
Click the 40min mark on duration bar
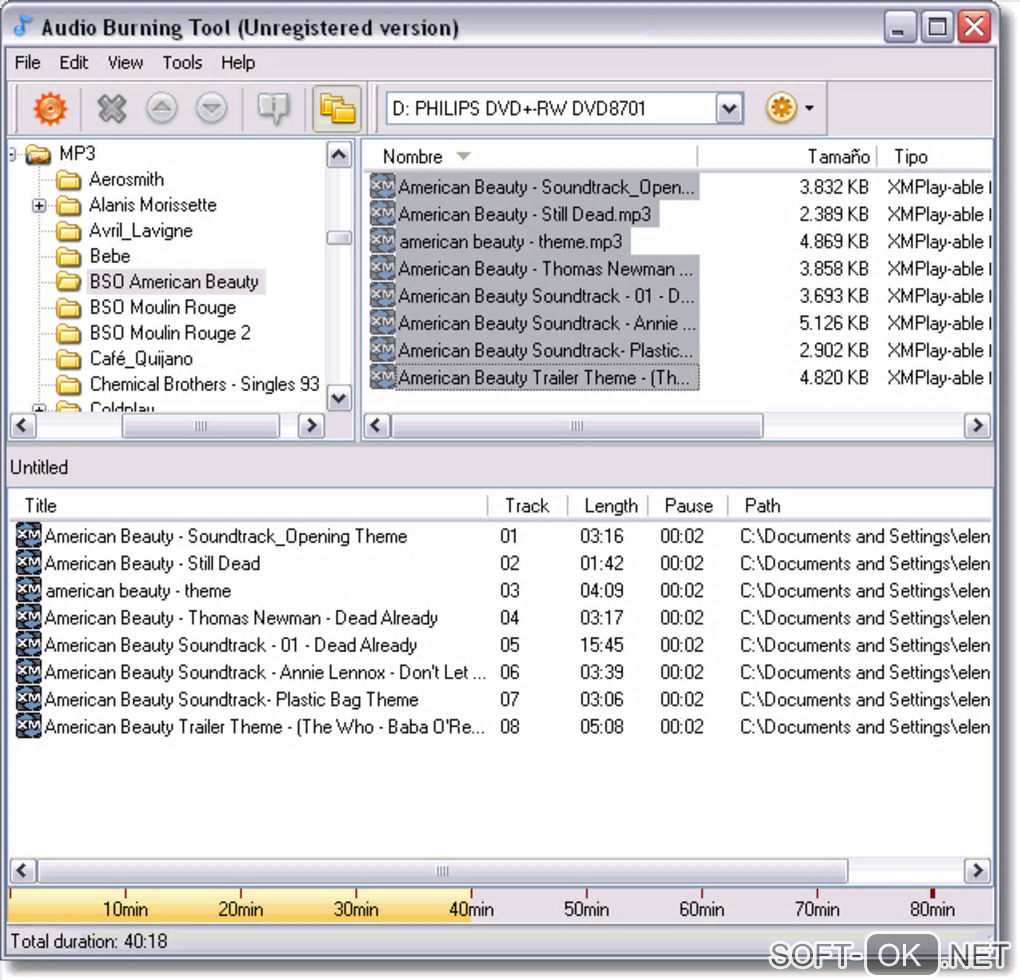click(471, 908)
